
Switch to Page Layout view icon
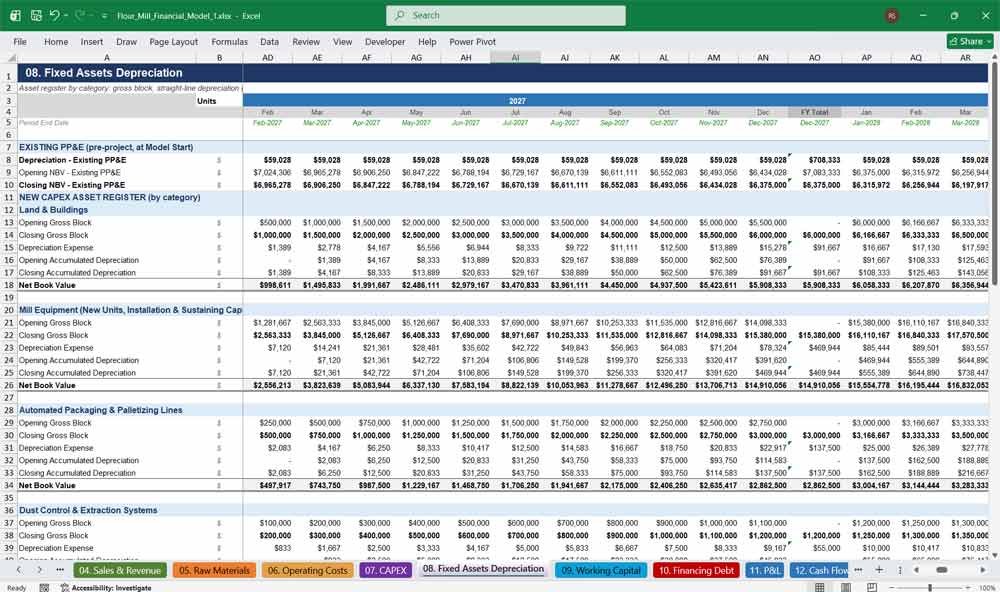[x=845, y=587]
